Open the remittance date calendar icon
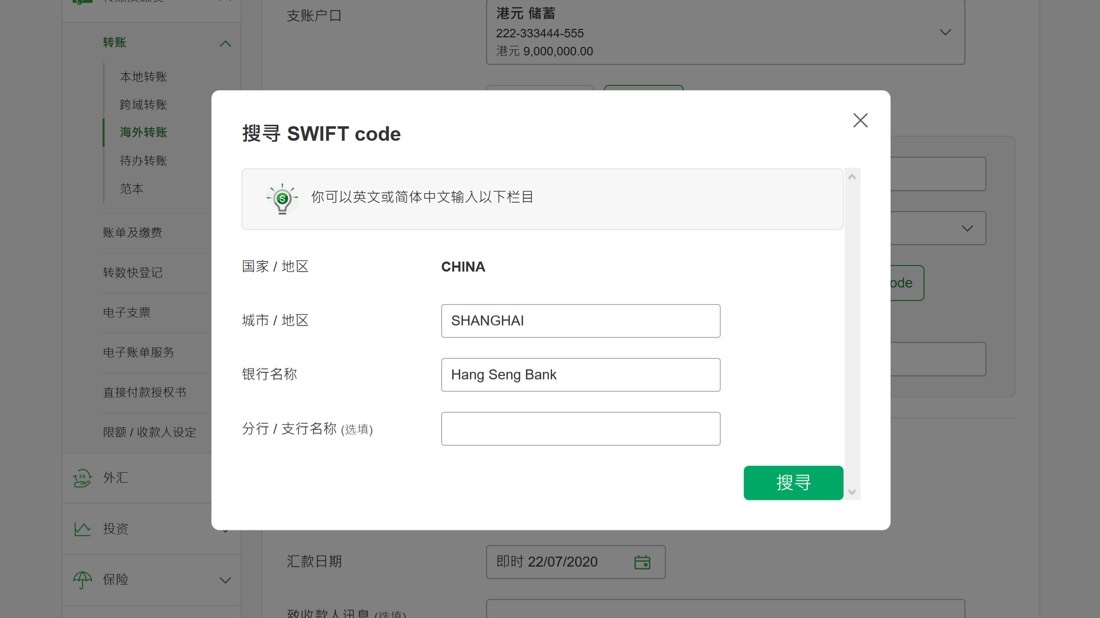1100x618 pixels. 642,562
